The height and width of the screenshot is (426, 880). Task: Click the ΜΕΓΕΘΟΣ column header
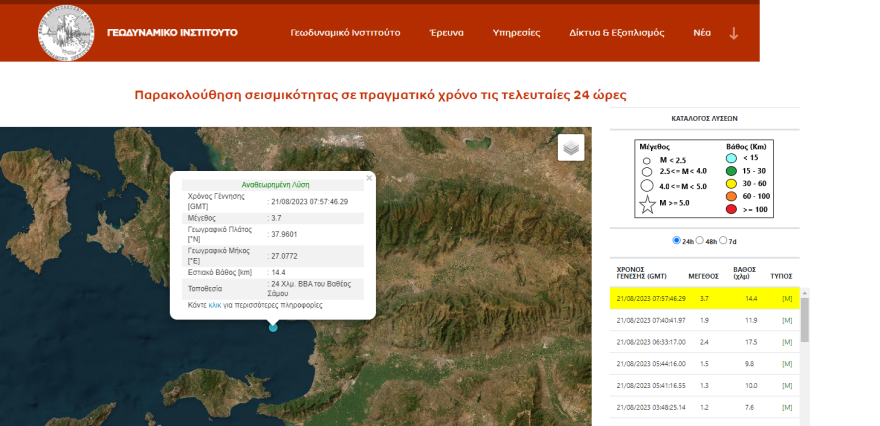pos(704,276)
